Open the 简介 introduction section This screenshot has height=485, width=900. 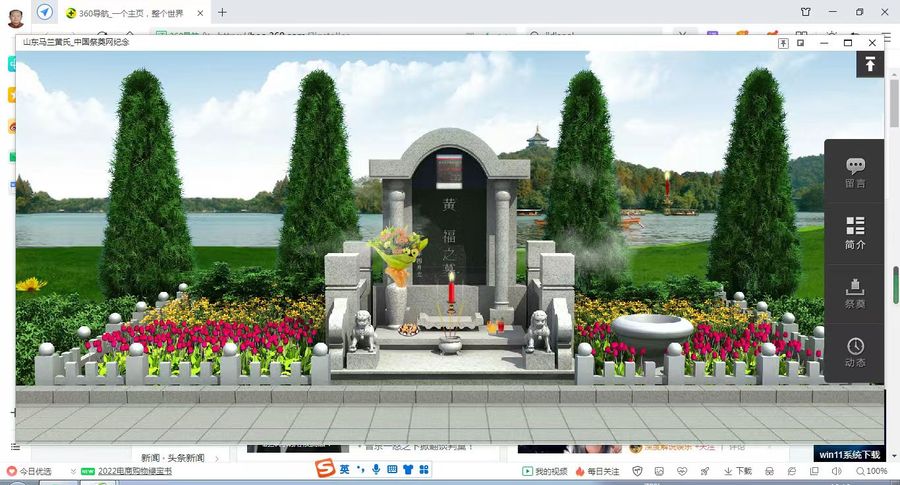click(855, 233)
